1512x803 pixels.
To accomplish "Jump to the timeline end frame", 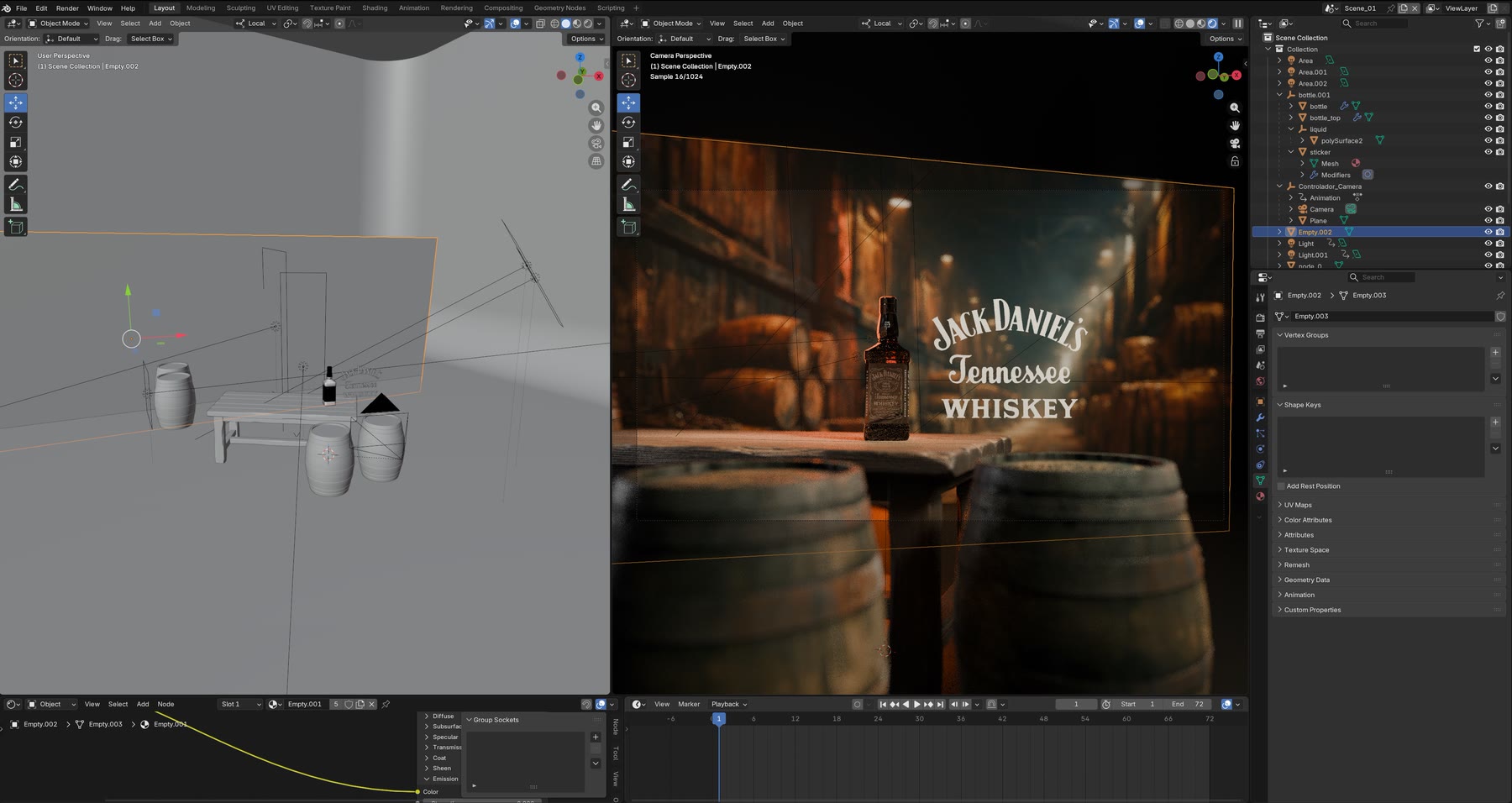I will click(x=940, y=705).
